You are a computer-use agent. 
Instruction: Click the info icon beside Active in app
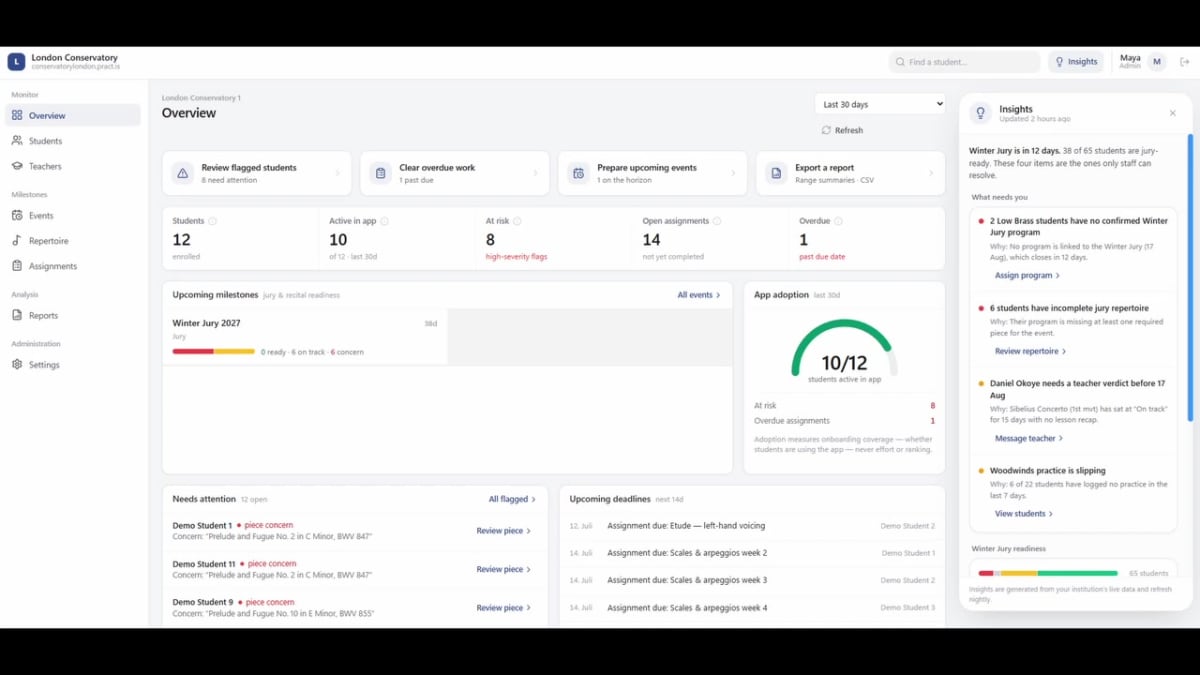(384, 221)
